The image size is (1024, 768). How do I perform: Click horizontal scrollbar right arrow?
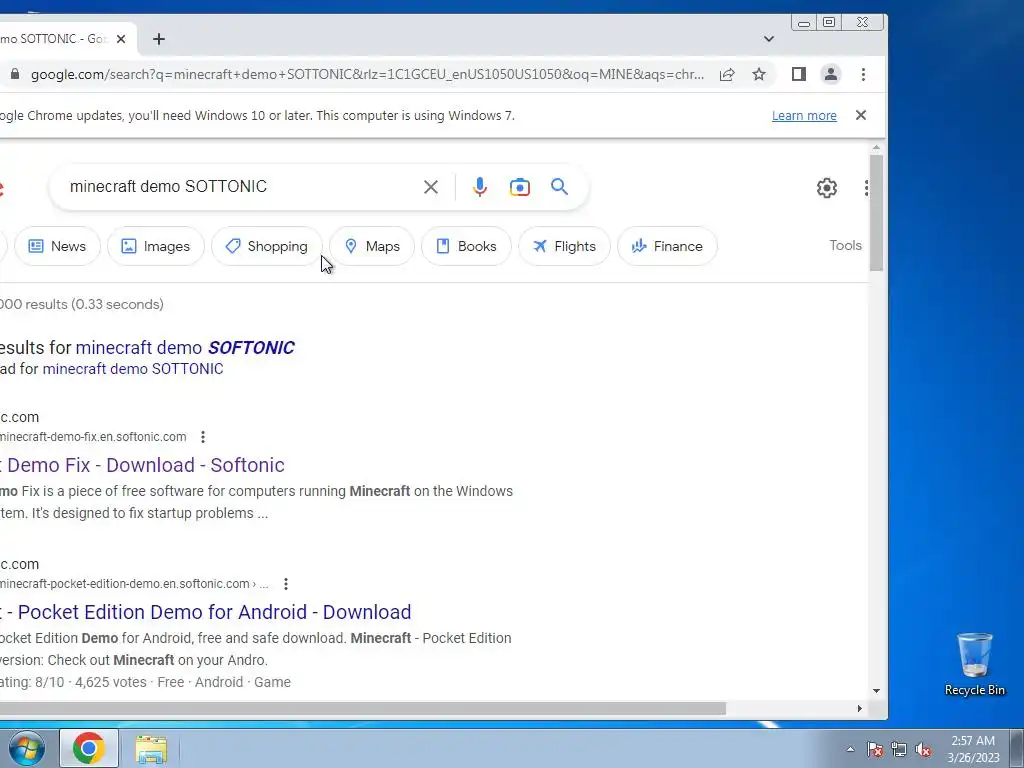[x=859, y=709]
